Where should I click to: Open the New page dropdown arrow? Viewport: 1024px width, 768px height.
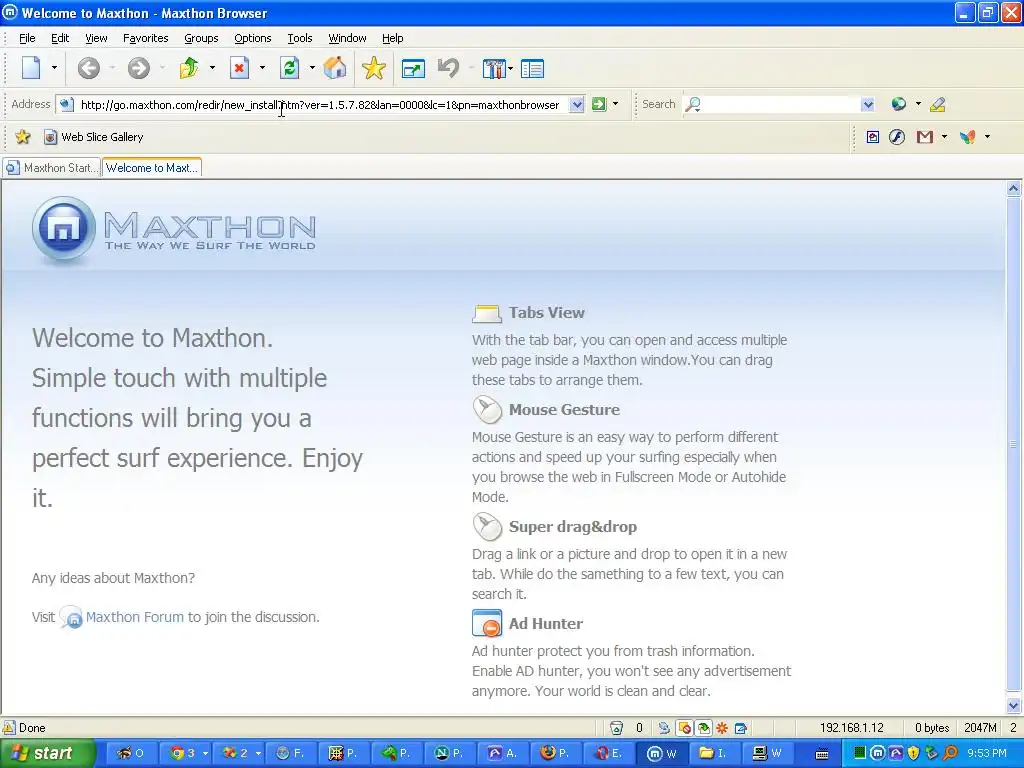[x=54, y=67]
